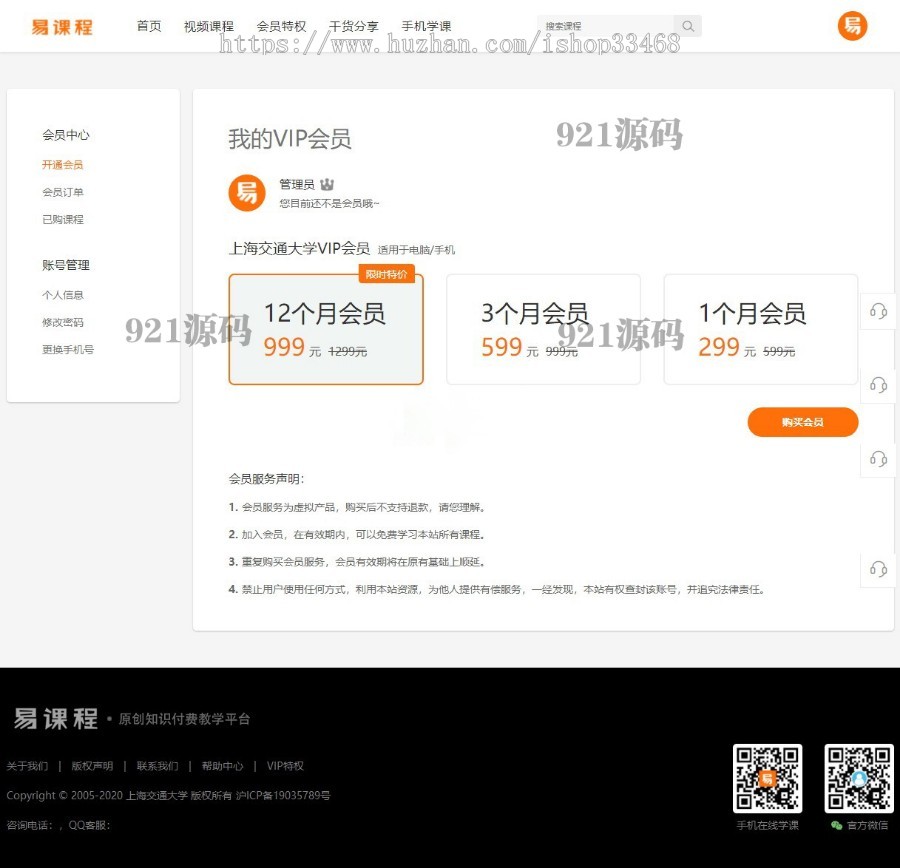Open the 帮助中心 footer link
This screenshot has height=868, width=900.
(222, 766)
